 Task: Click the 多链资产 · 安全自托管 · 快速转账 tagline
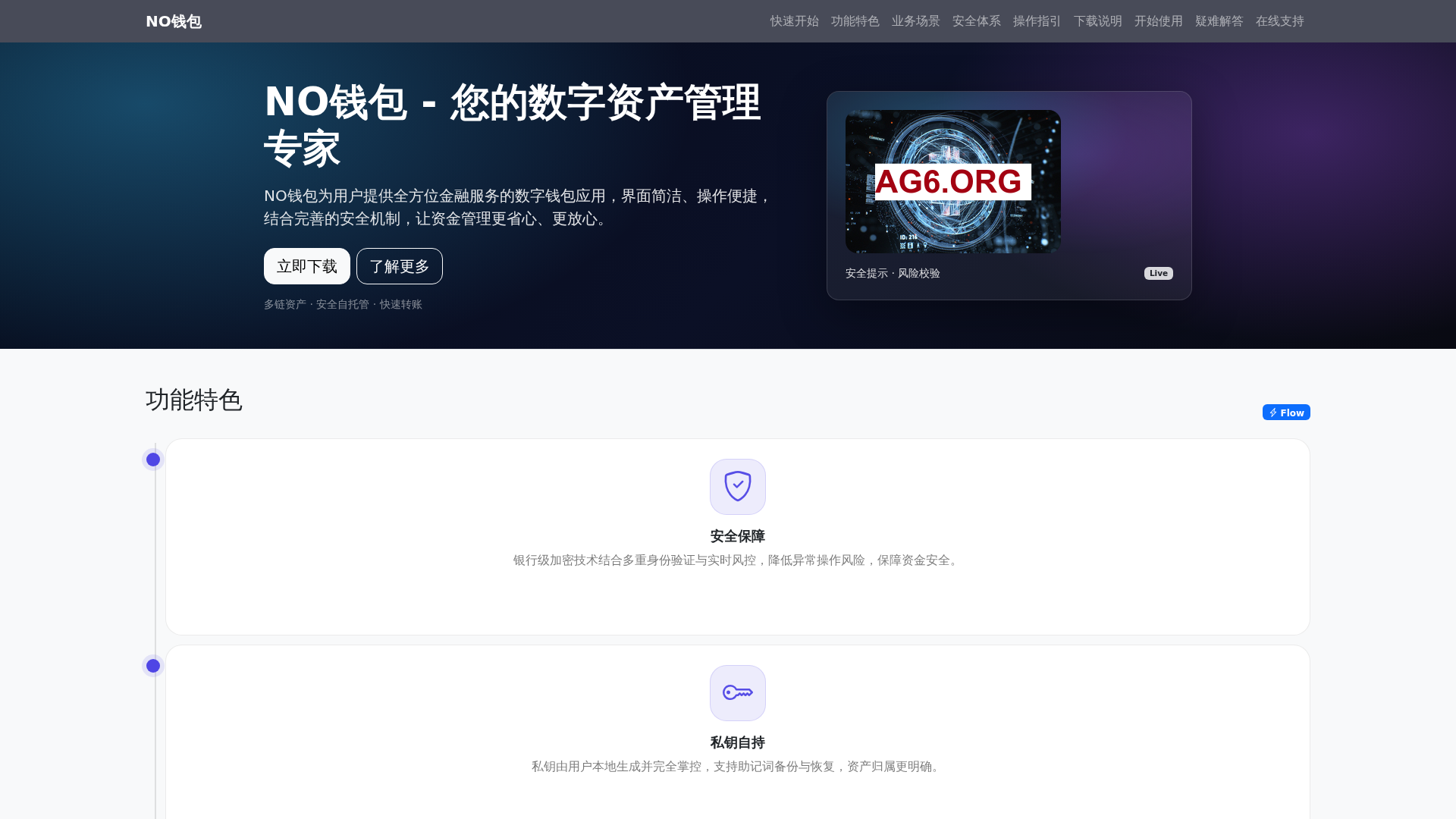click(343, 304)
